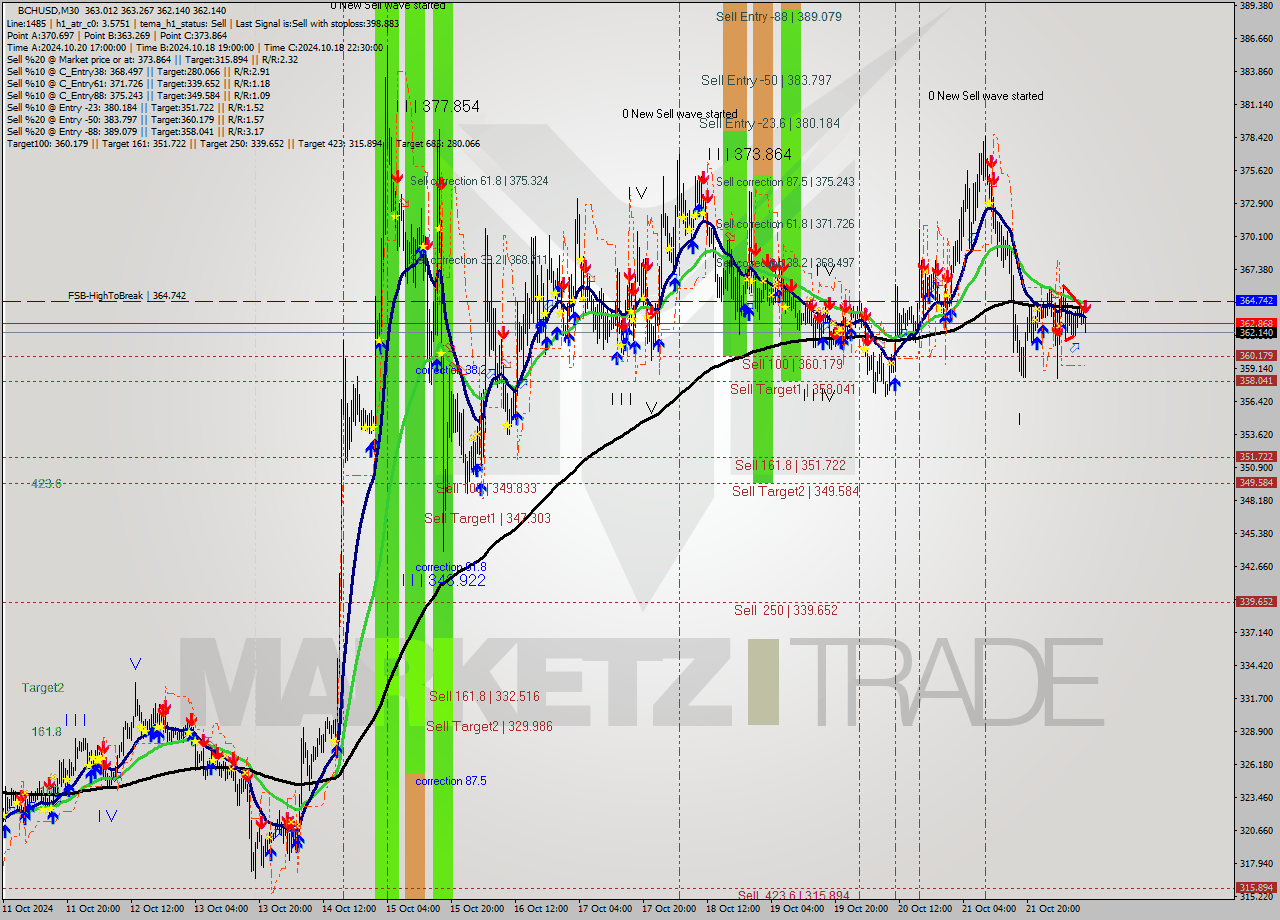This screenshot has width=1280, height=920.
Task: Click the 364.742 blue price tag on axis
Action: tap(1256, 301)
